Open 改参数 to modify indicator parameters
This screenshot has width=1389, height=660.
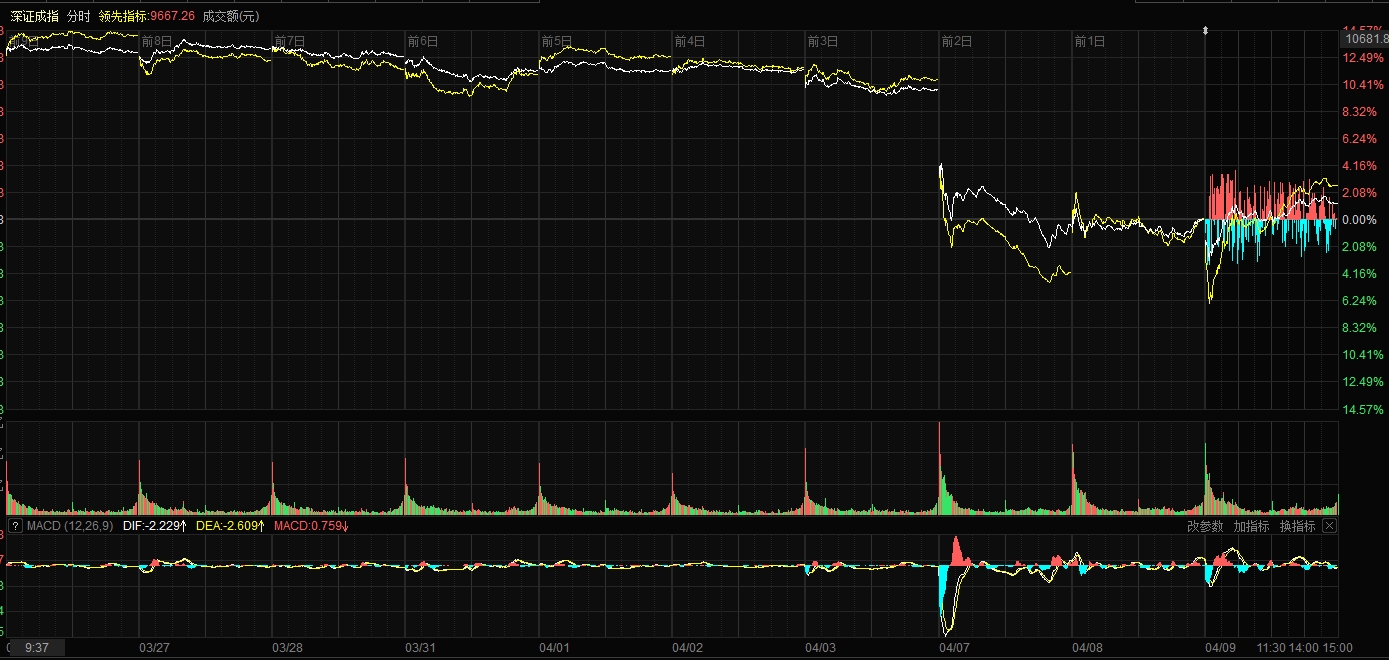tap(1205, 526)
